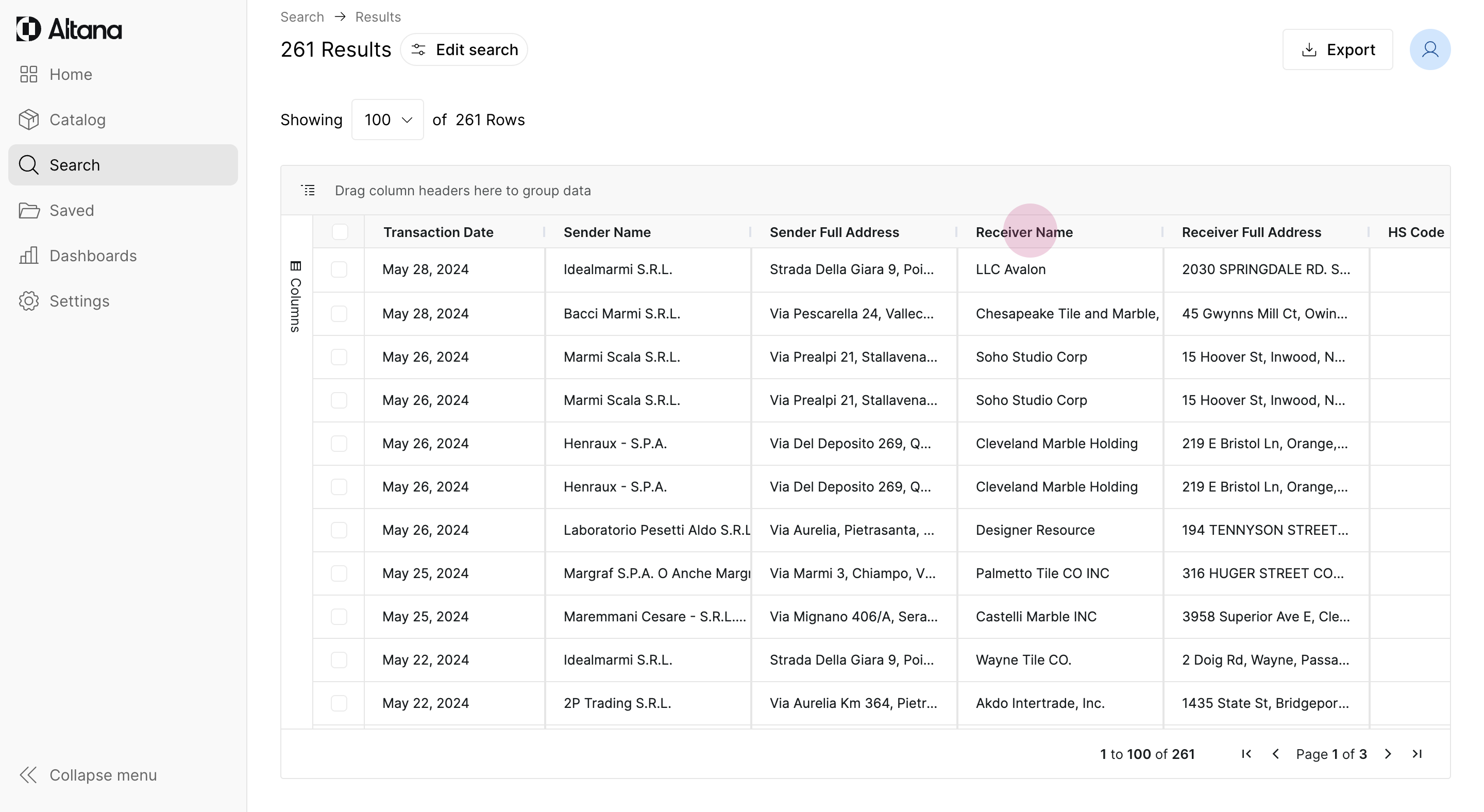Click the Receiver Name column header
This screenshot has height=812, width=1484.
pyautogui.click(x=1024, y=232)
